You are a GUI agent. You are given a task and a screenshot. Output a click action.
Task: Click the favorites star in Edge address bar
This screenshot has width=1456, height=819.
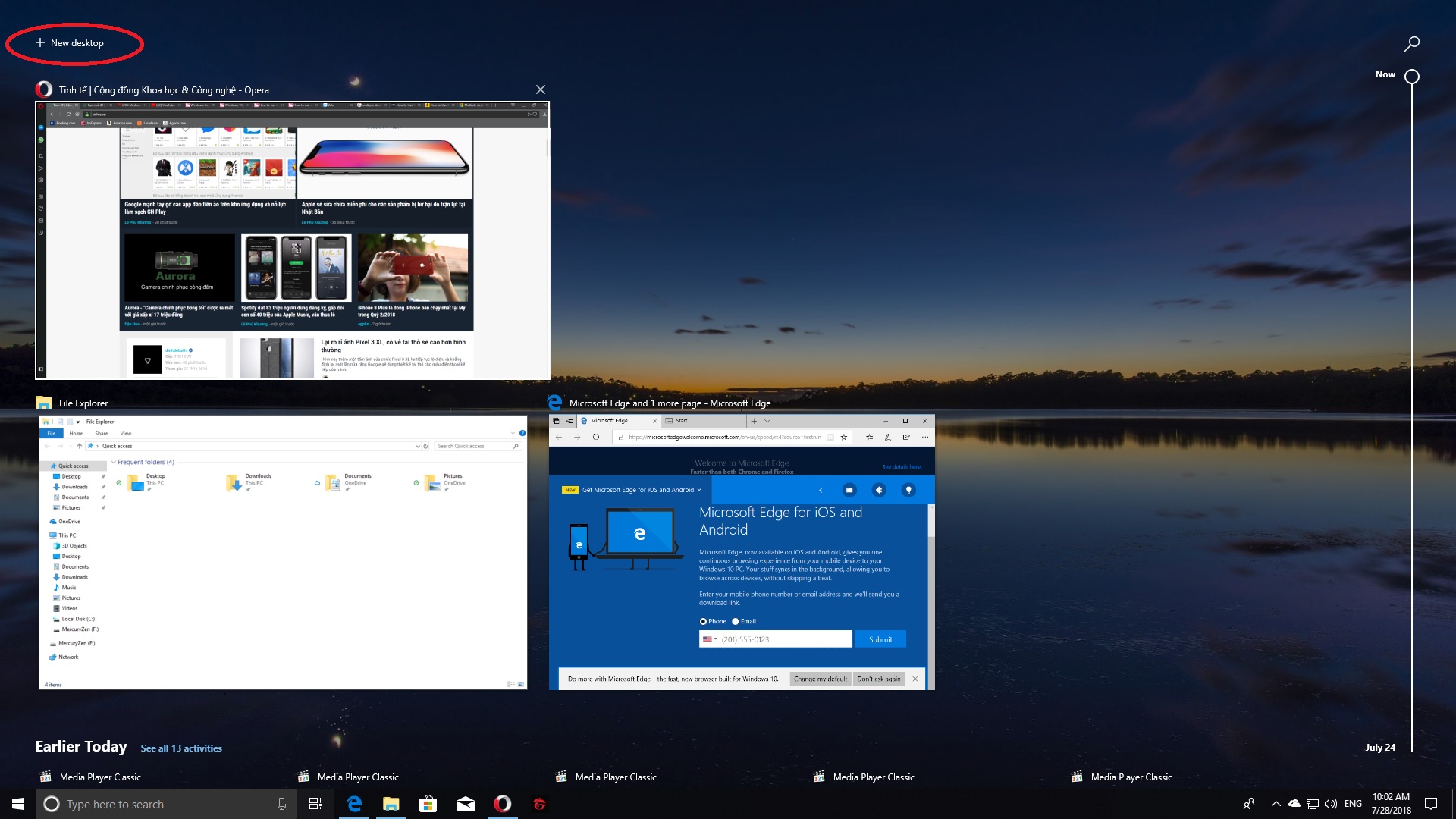point(843,437)
